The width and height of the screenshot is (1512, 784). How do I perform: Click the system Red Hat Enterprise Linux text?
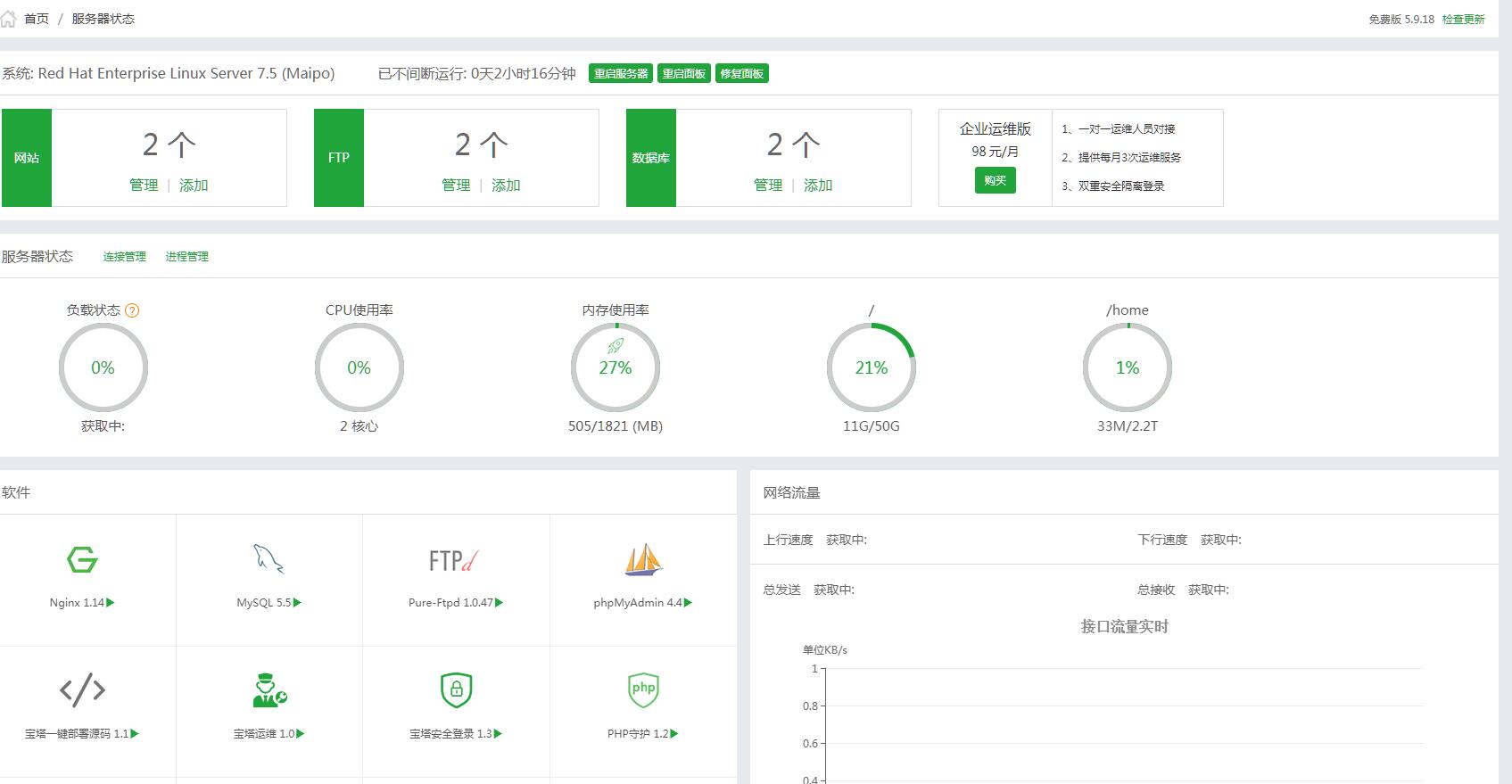[169, 74]
